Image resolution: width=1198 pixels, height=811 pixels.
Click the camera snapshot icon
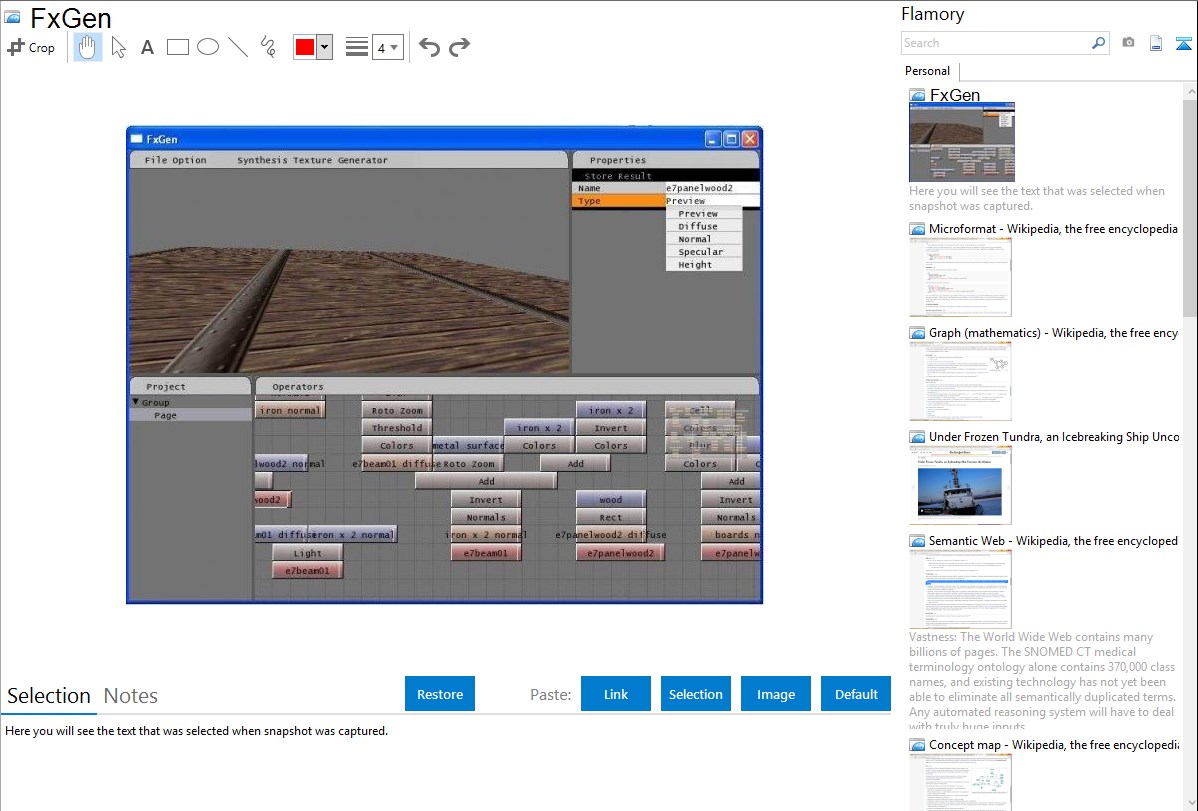tap(1128, 43)
